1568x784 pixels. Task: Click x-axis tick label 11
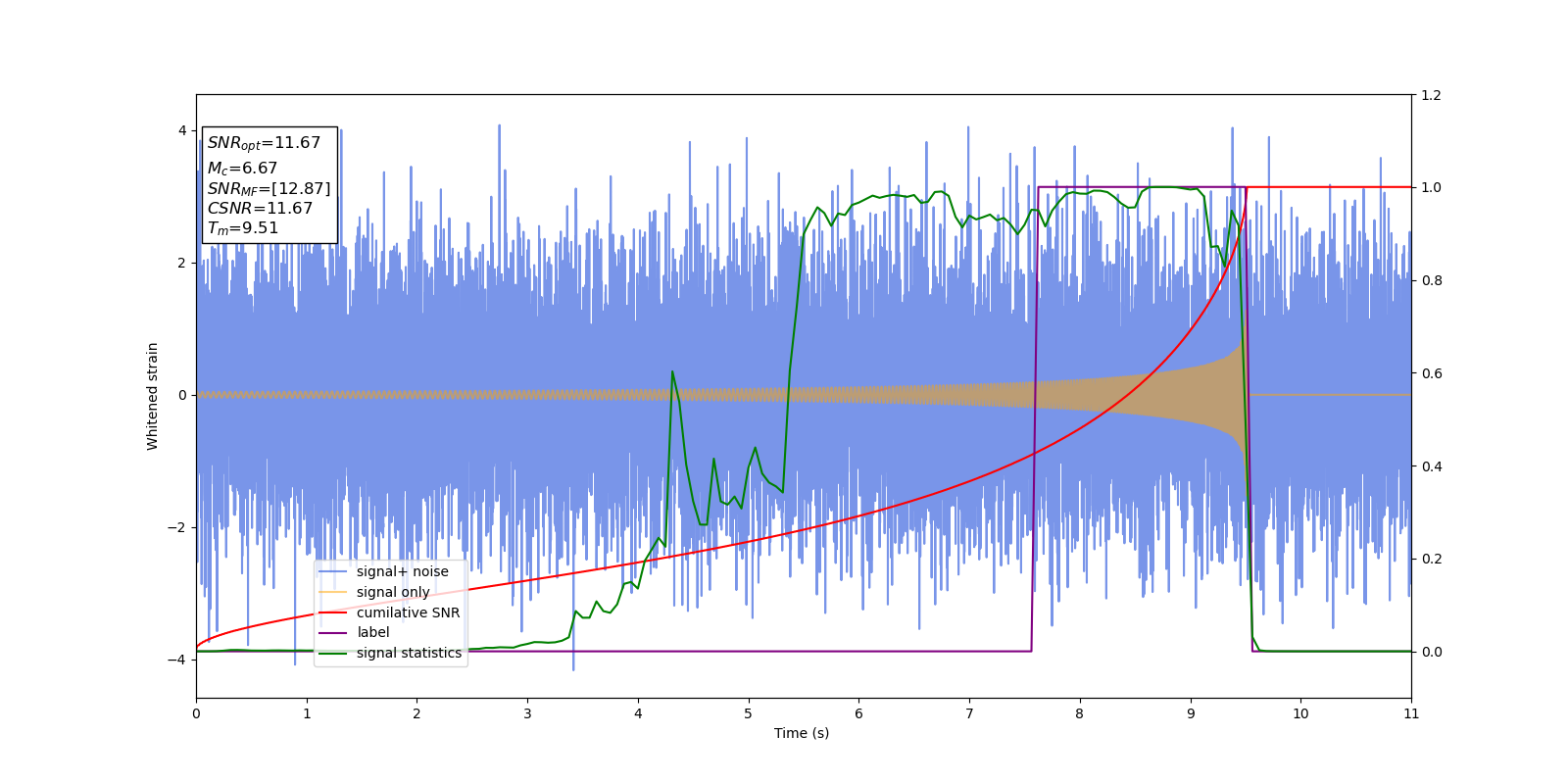tap(1411, 713)
